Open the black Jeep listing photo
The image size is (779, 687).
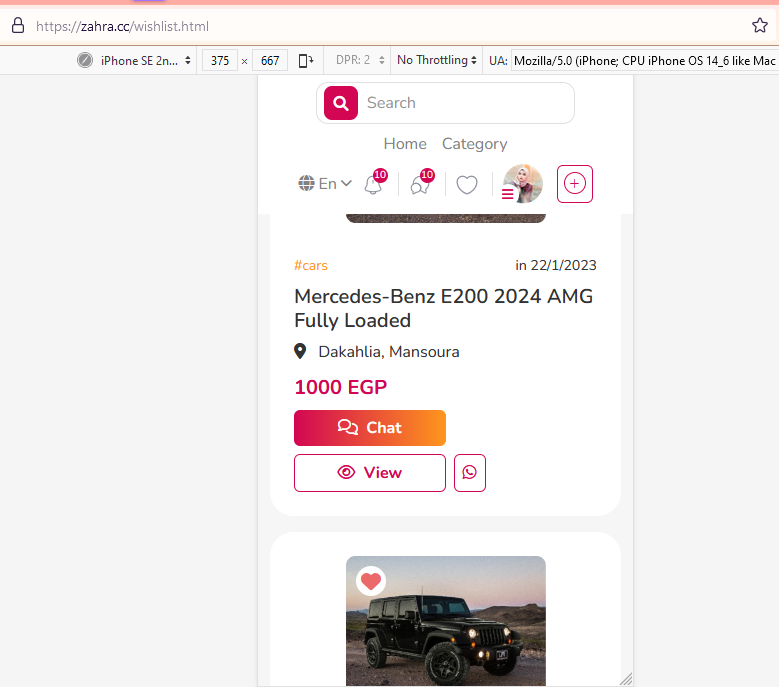coord(446,621)
